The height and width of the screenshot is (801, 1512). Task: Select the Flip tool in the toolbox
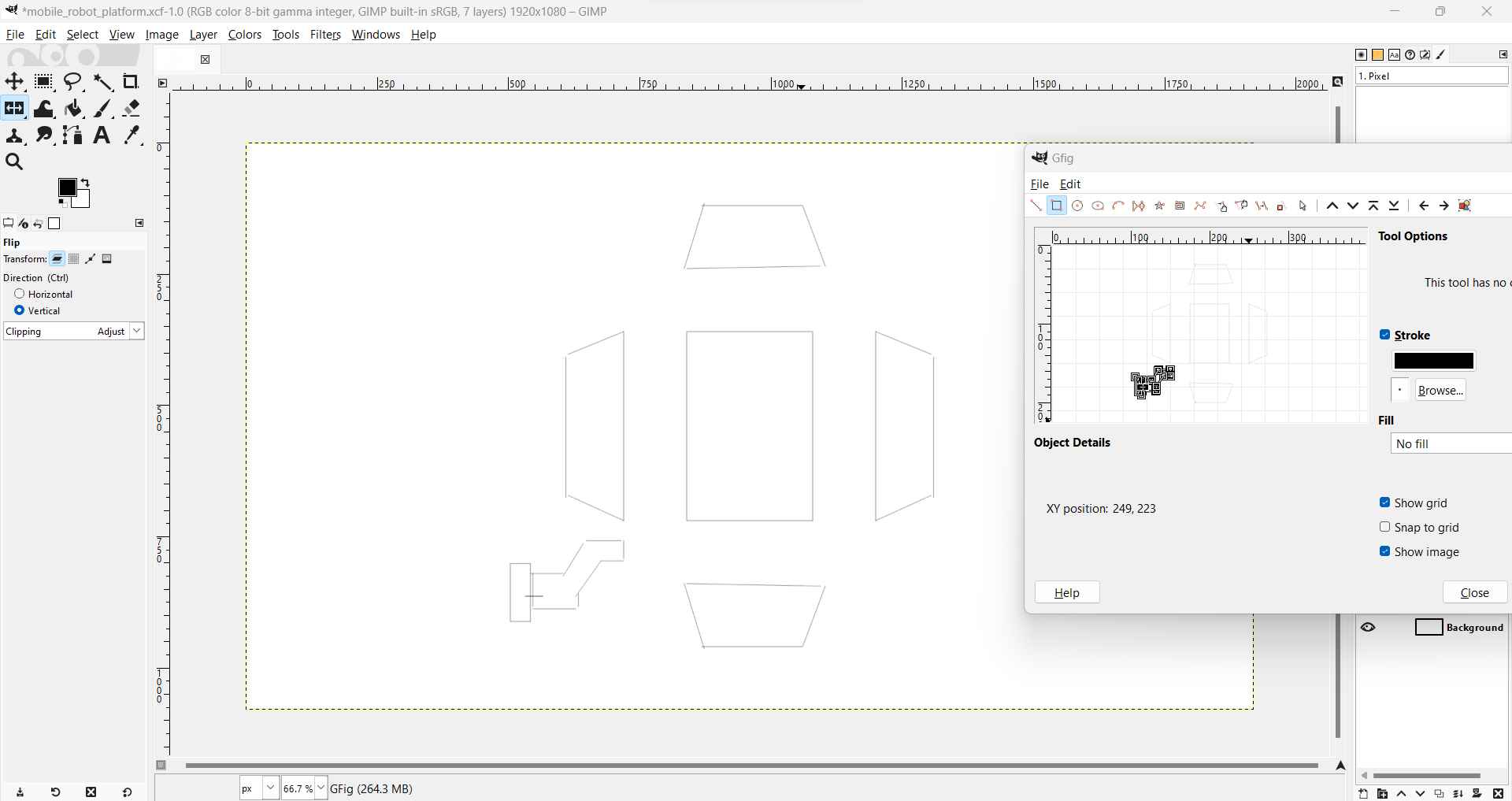click(x=14, y=109)
